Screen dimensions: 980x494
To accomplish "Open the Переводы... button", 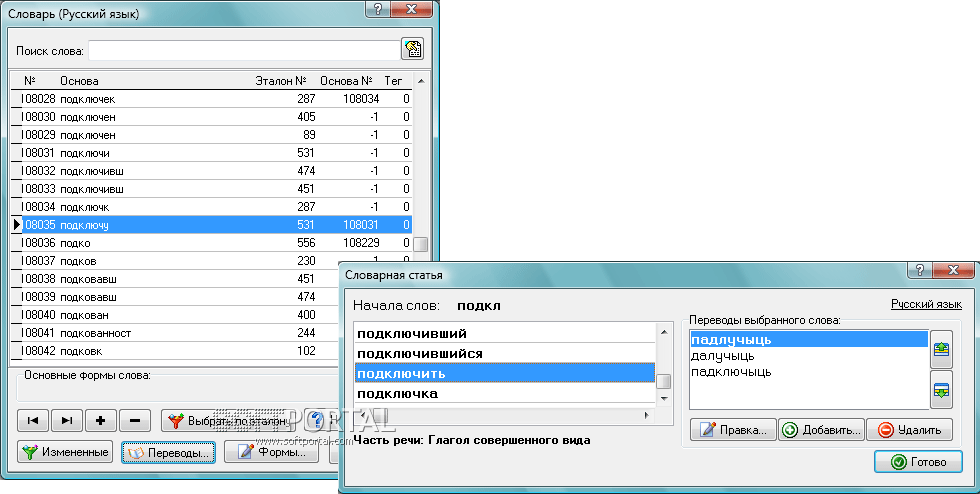I will [x=168, y=452].
